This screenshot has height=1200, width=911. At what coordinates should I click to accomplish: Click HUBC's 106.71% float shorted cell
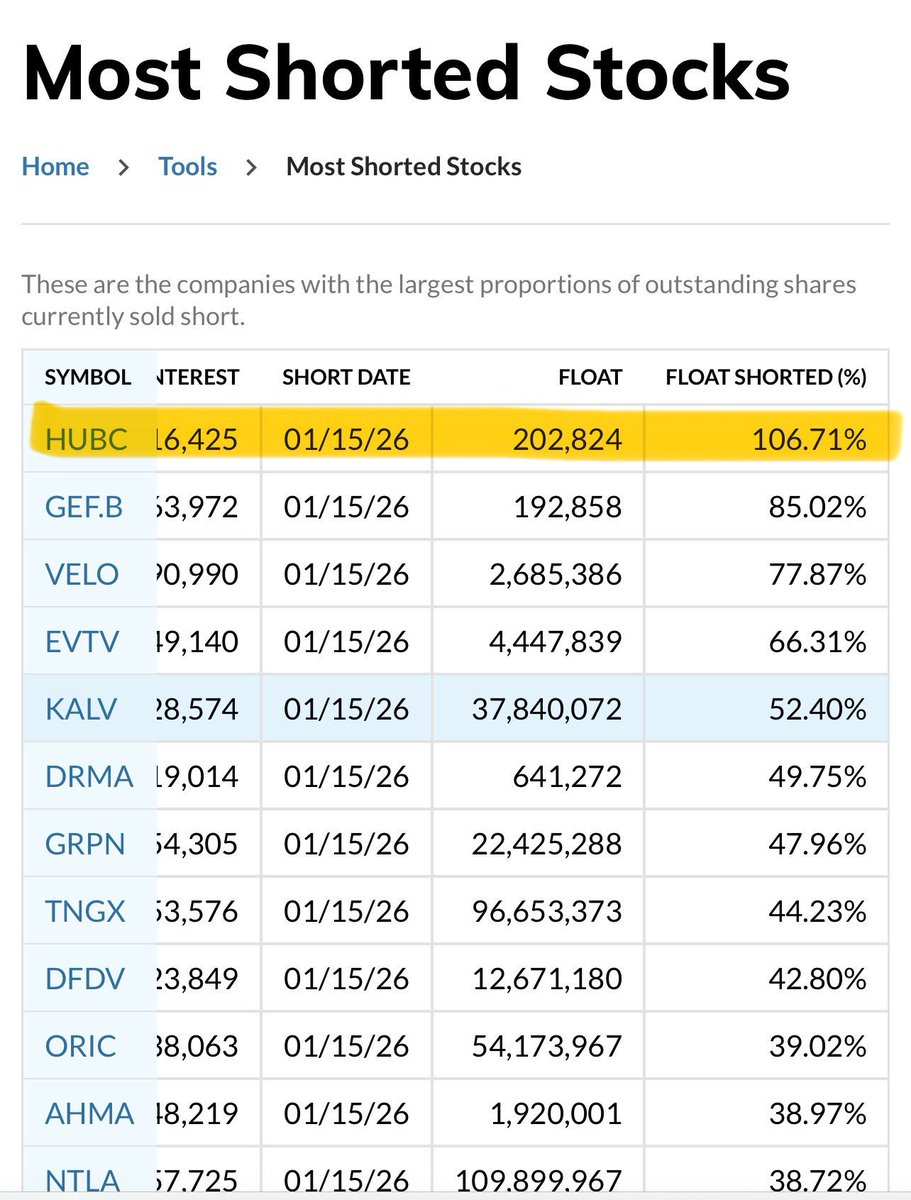click(766, 439)
